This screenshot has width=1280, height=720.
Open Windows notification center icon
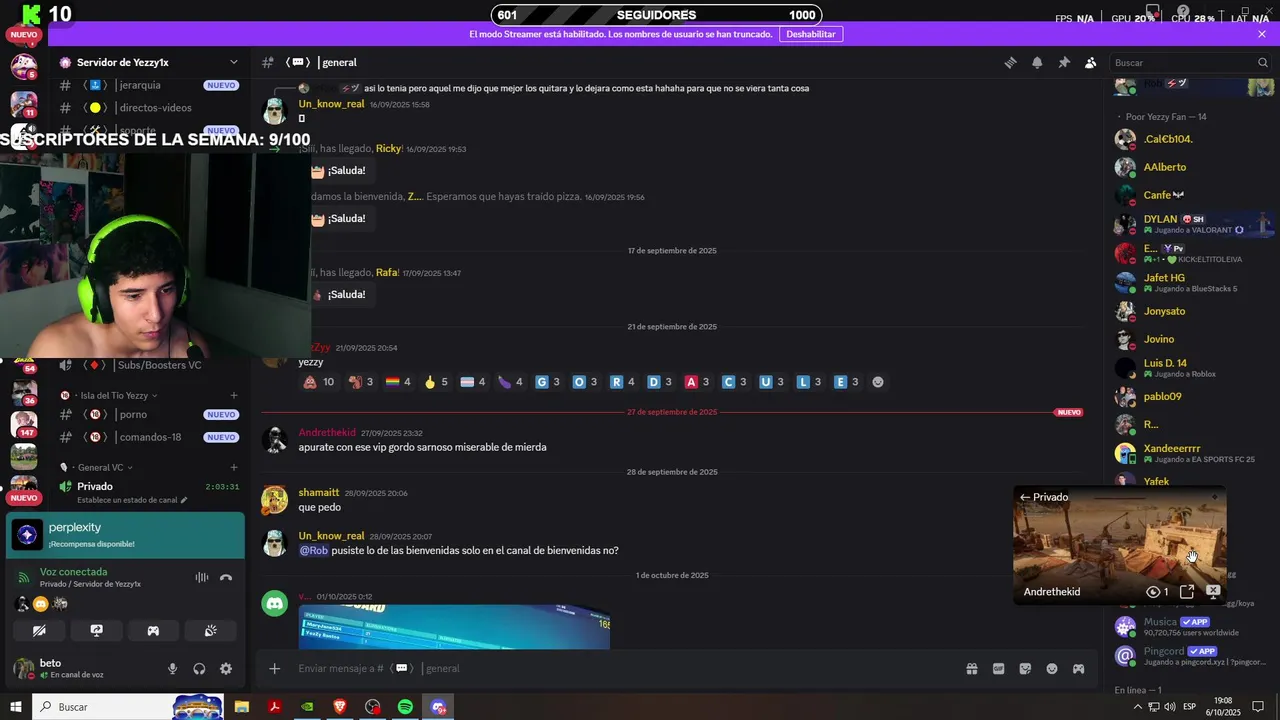1258,707
